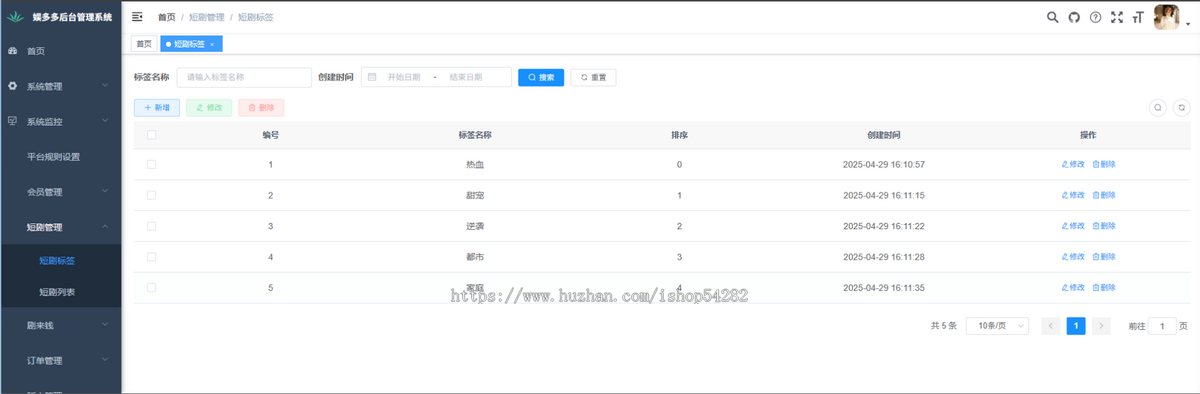Image resolution: width=1200 pixels, height=394 pixels.
Task: Edit the 甜宠 row via 修改
Action: tap(1073, 195)
